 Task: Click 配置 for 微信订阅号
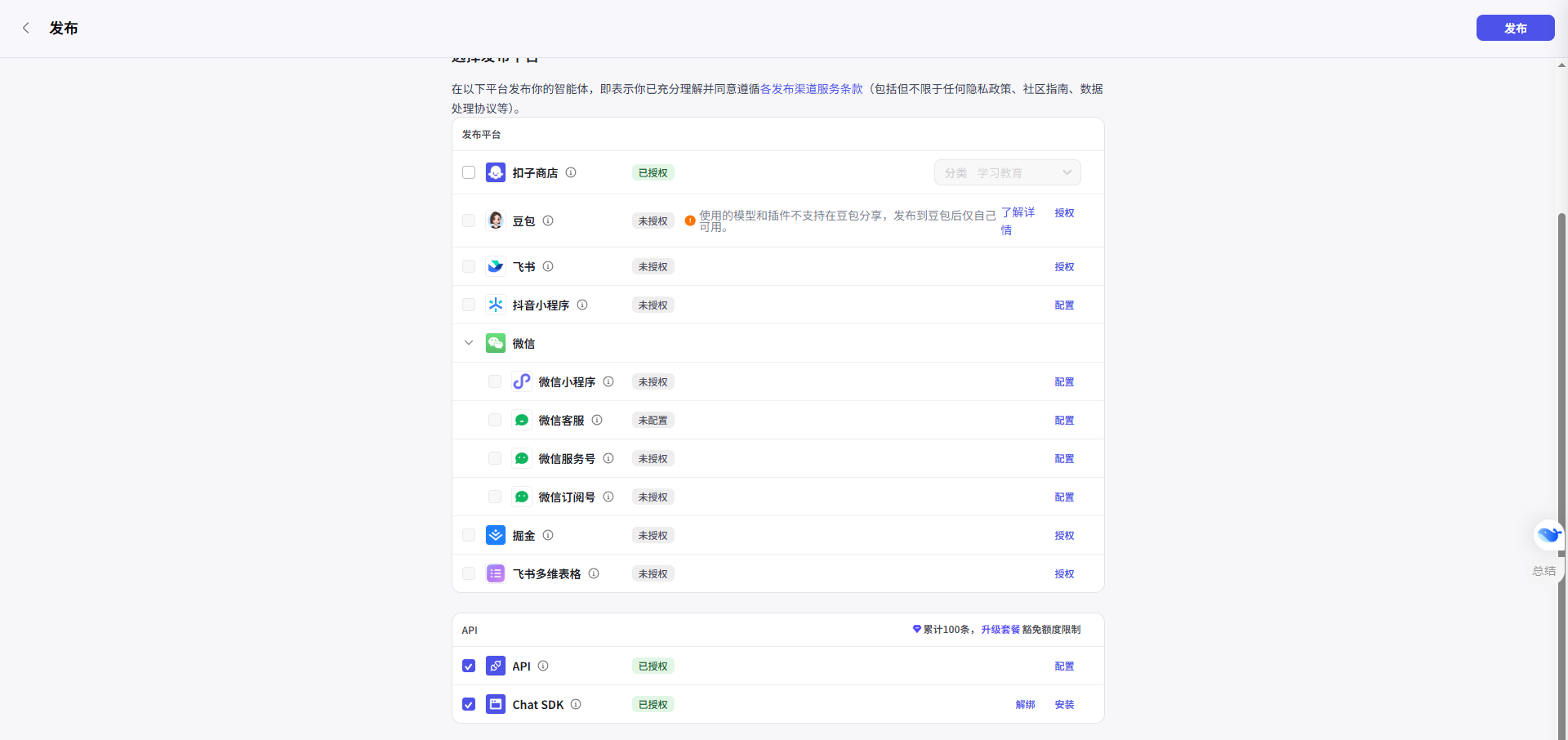pos(1064,497)
